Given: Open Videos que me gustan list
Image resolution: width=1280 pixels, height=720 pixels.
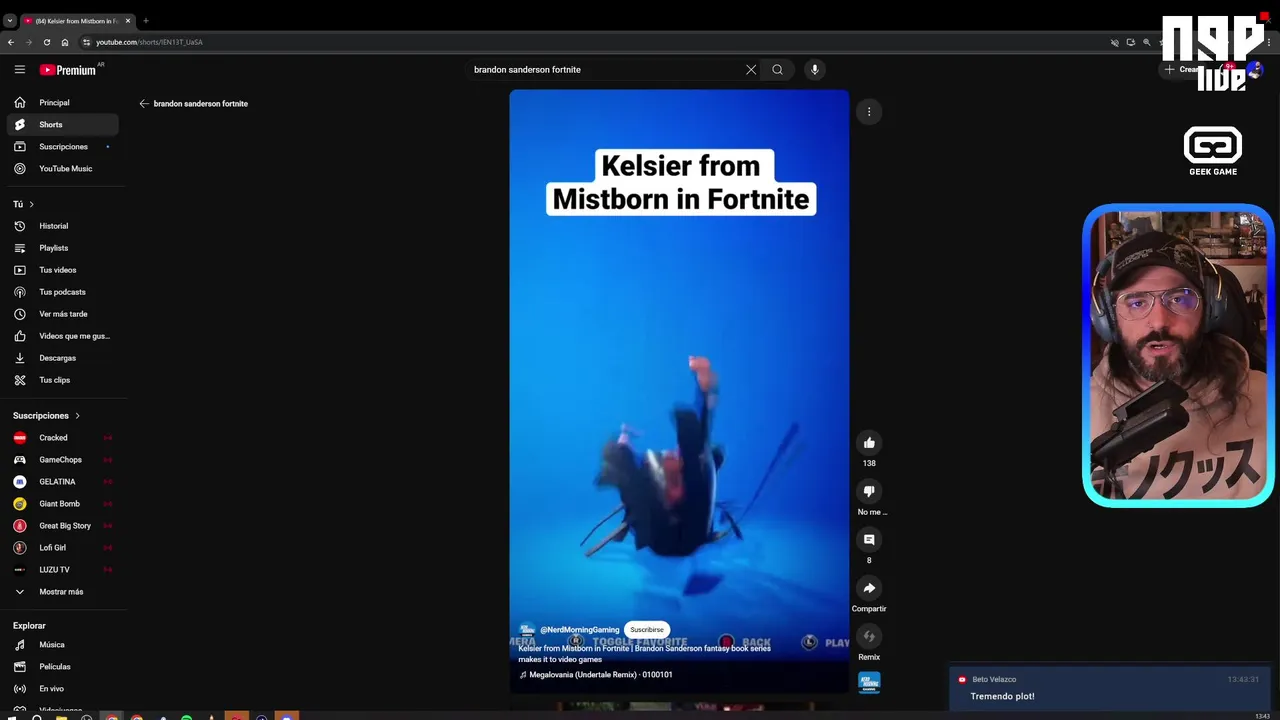Looking at the screenshot, I should pos(62,336).
